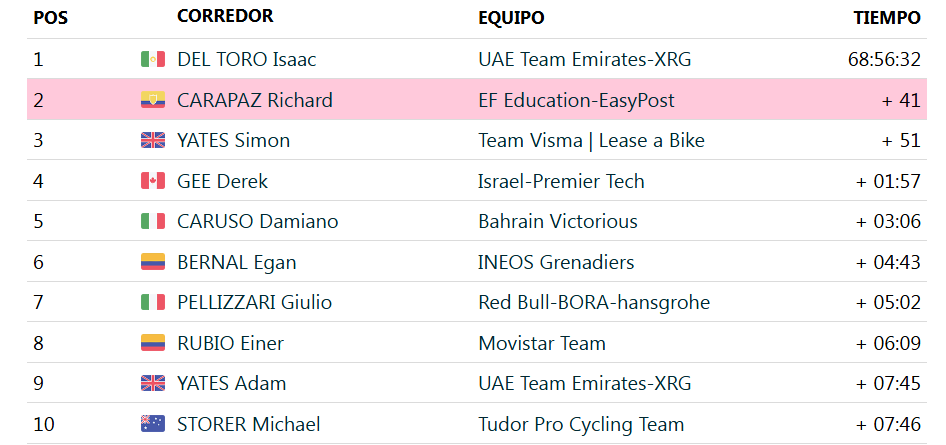946x445 pixels.
Task: Open Tudor Pro Cycling Team page
Action: click(581, 424)
